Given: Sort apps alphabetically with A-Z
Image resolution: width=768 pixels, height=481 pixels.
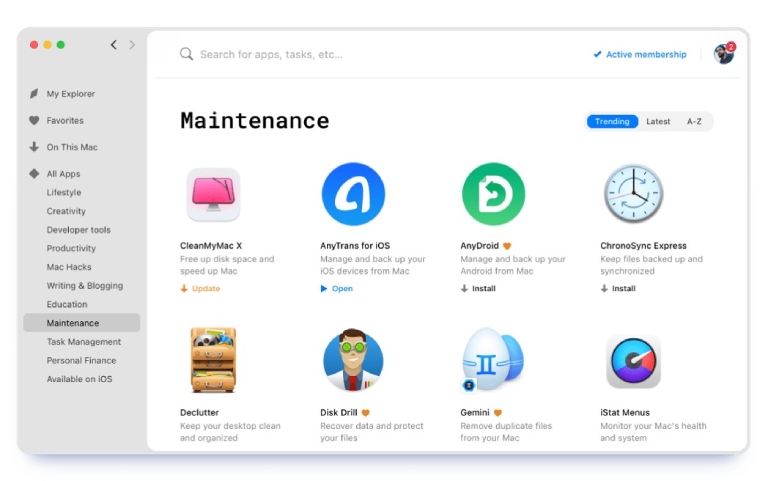Looking at the screenshot, I should coord(694,122).
